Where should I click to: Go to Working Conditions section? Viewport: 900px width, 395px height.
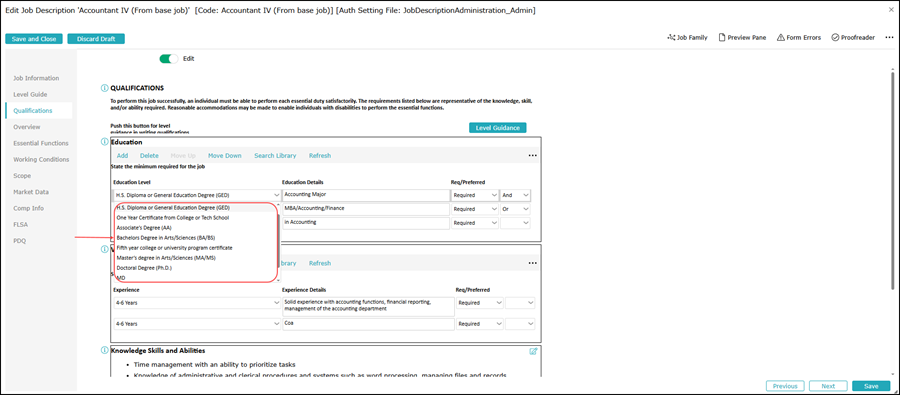(41, 159)
